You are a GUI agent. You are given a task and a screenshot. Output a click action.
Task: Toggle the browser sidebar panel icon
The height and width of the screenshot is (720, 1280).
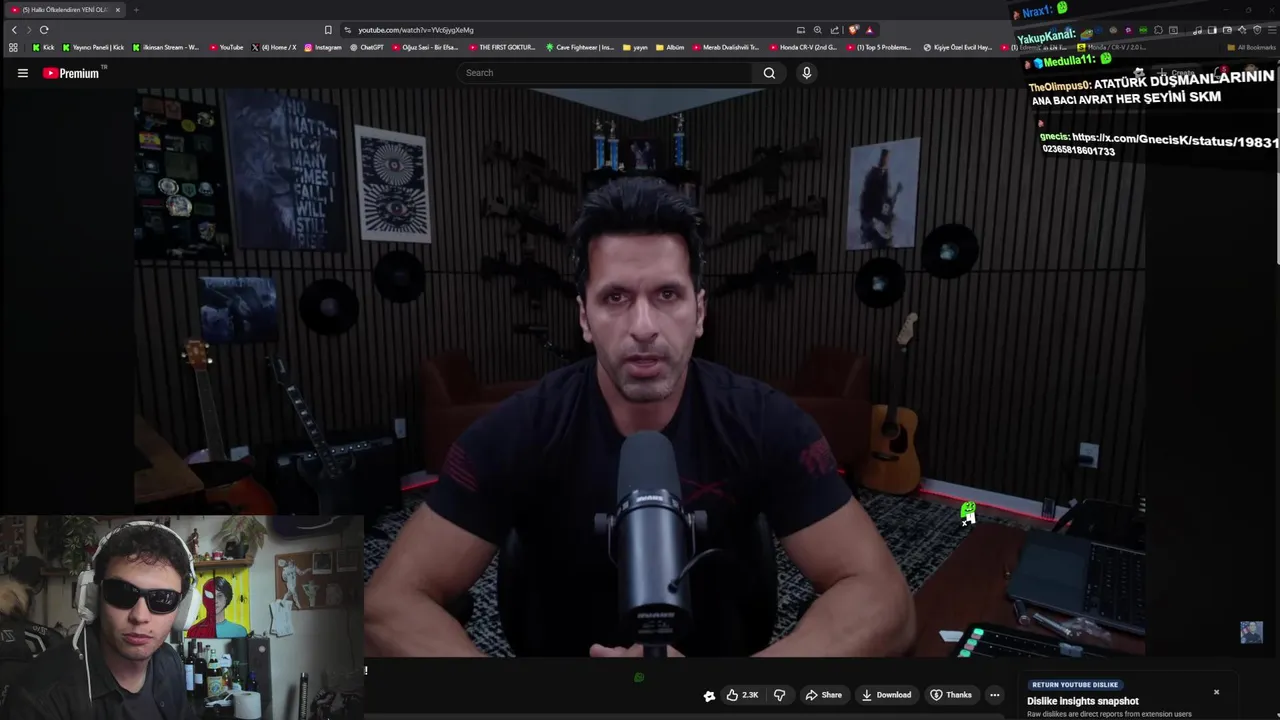click(1212, 30)
